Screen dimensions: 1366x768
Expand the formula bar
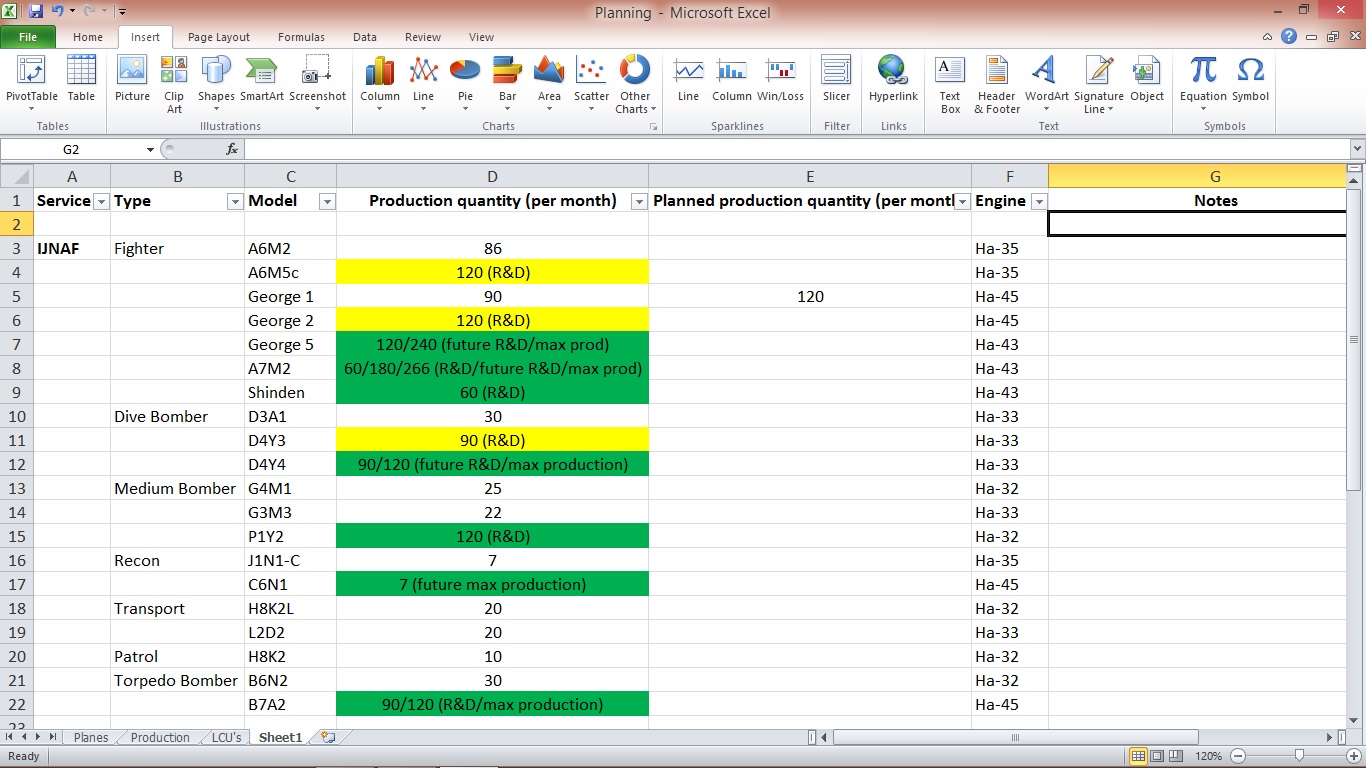coord(1357,149)
